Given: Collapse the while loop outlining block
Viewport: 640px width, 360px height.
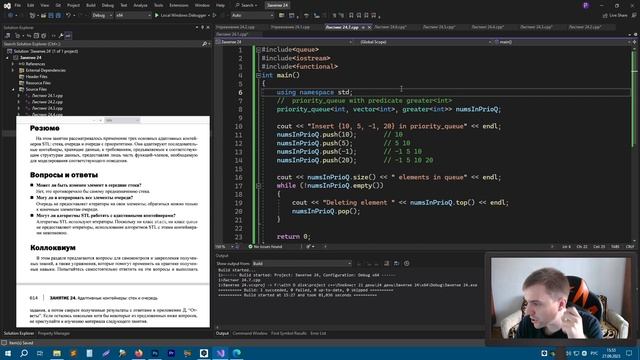Looking at the screenshot, I should click(x=258, y=186).
